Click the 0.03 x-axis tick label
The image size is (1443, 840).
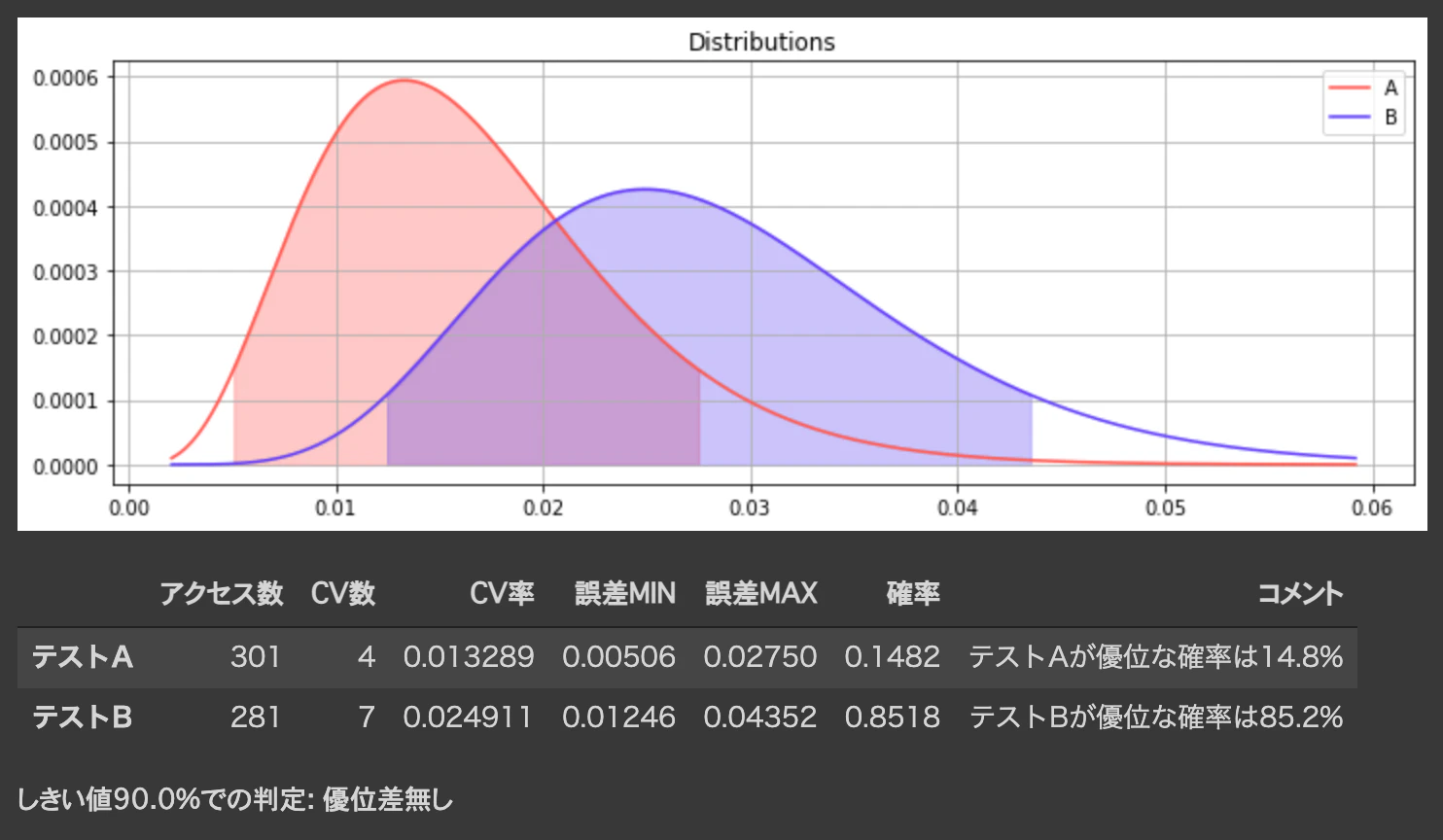click(x=750, y=507)
